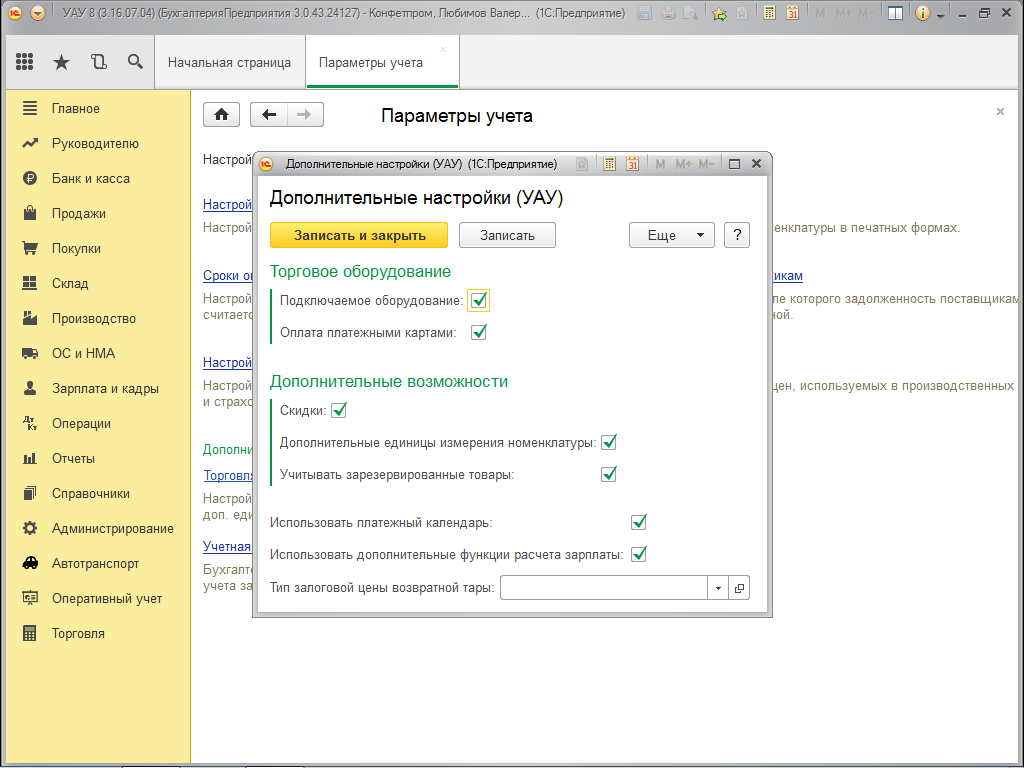Screen dimensions: 1024x768
Task: Open calculator icon in dialog title bar
Action: (608, 164)
